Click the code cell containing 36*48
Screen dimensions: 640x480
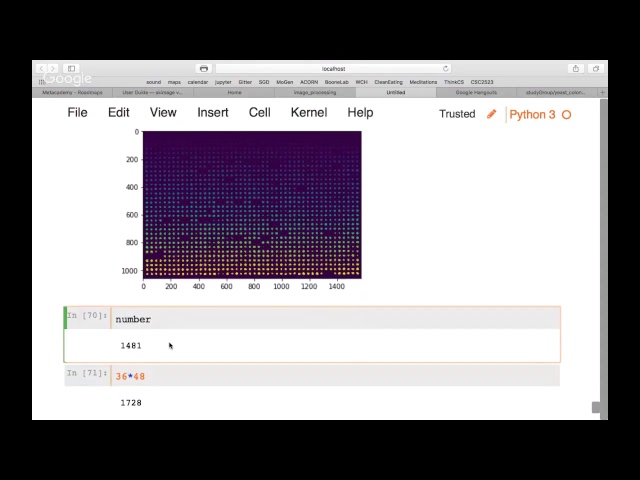(x=335, y=376)
